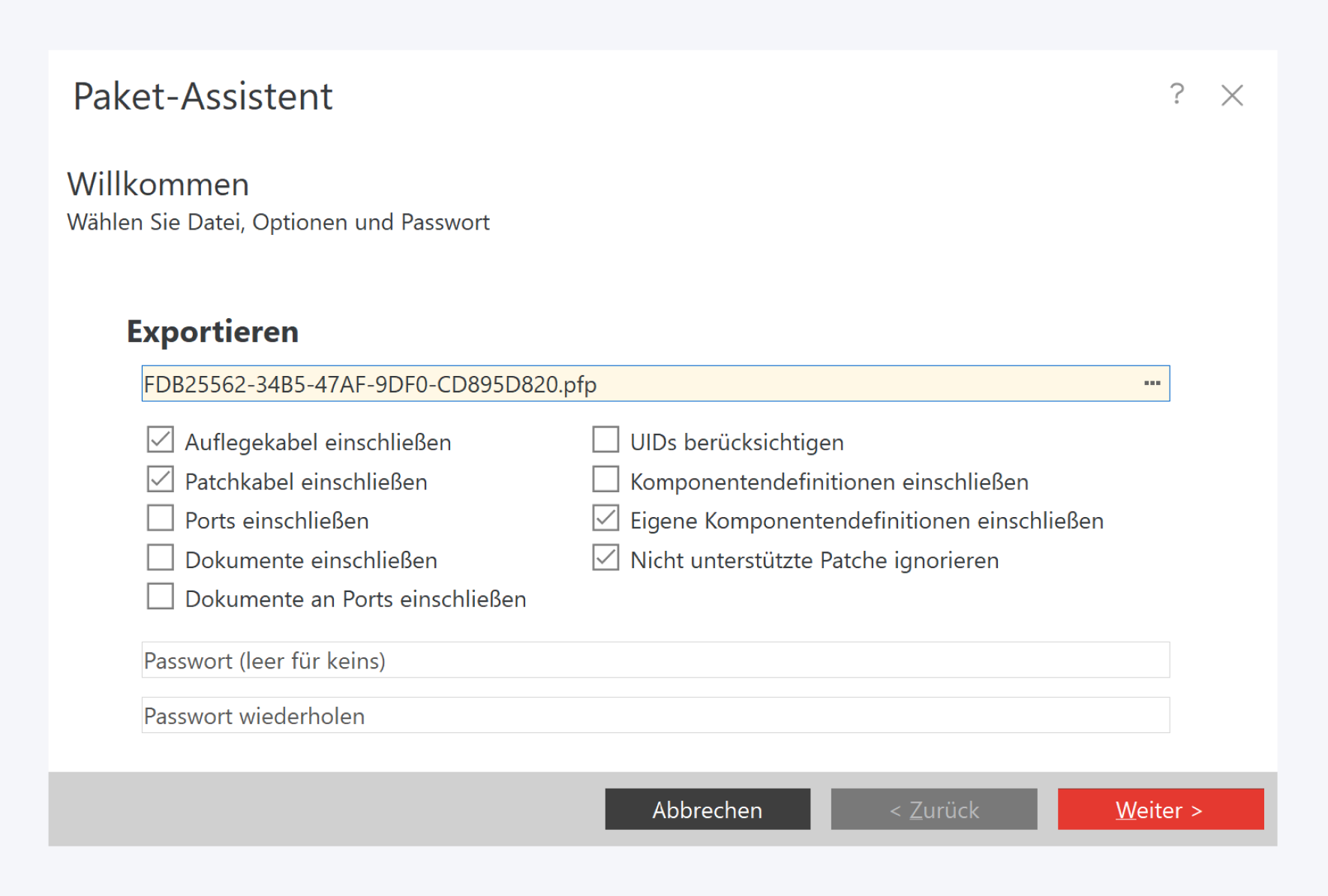Click the Willkommen page title
Image resolution: width=1328 pixels, height=896 pixels.
tap(158, 185)
